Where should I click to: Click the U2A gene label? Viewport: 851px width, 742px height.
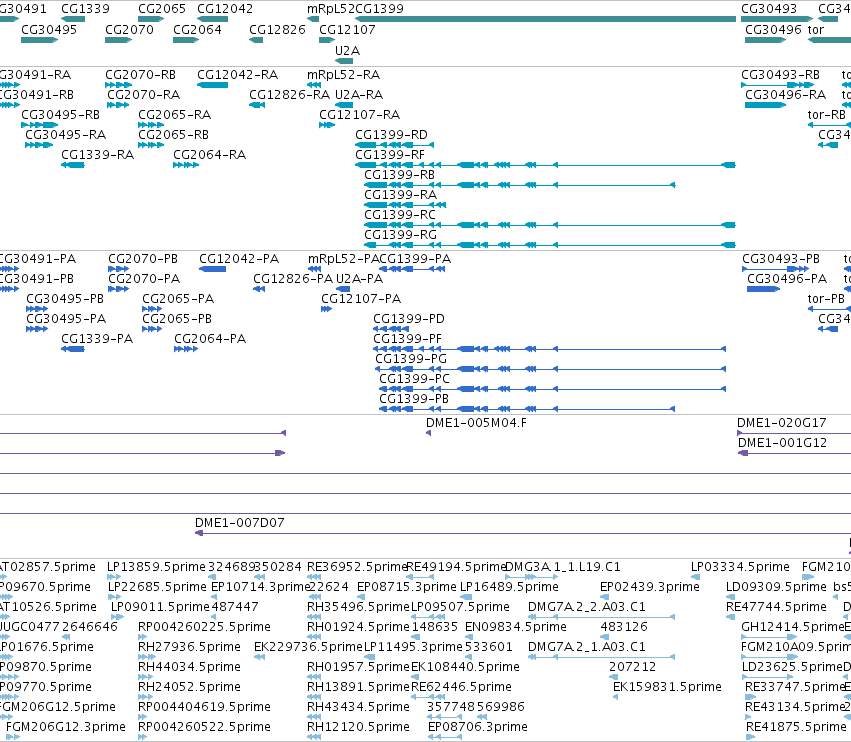click(x=347, y=51)
